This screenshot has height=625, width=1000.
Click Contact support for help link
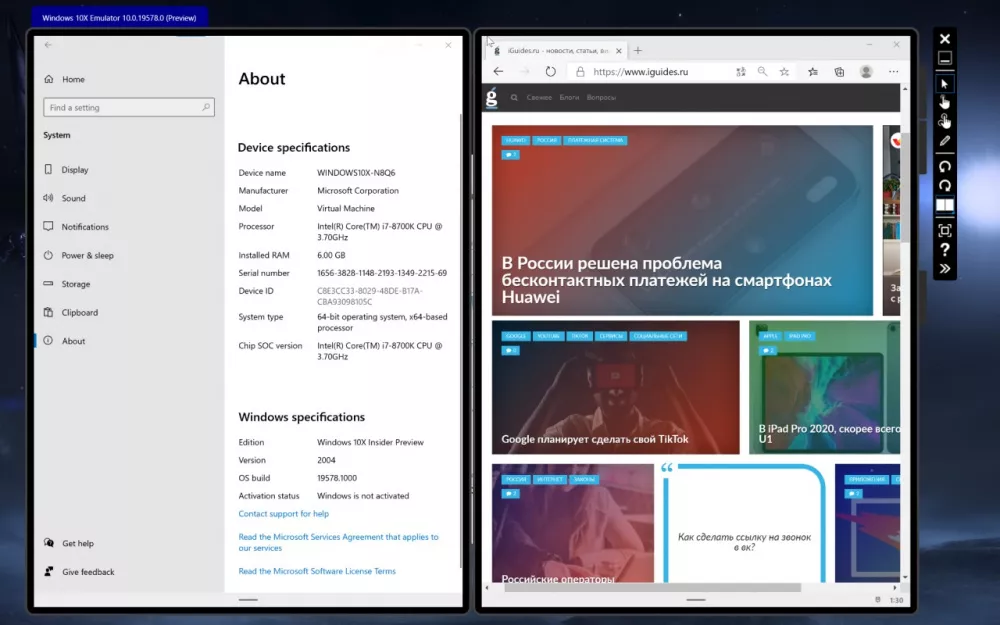pyautogui.click(x=284, y=513)
